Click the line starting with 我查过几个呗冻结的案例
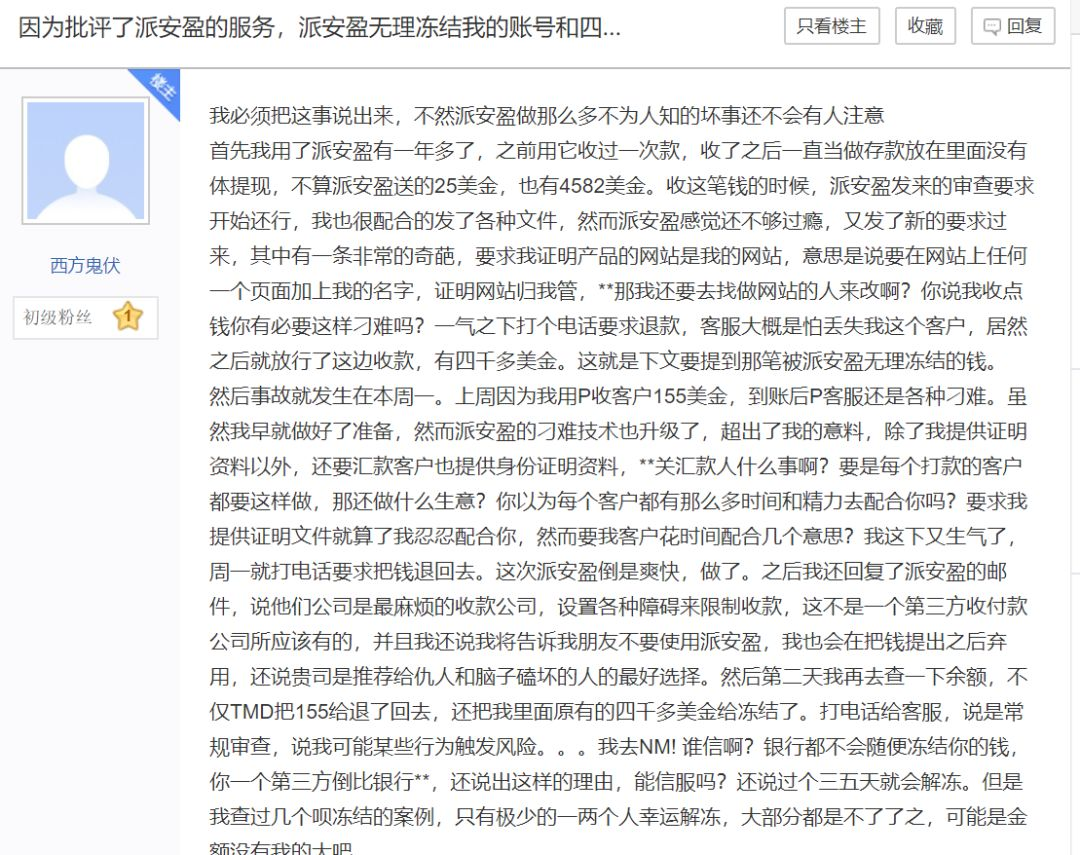 pos(618,818)
